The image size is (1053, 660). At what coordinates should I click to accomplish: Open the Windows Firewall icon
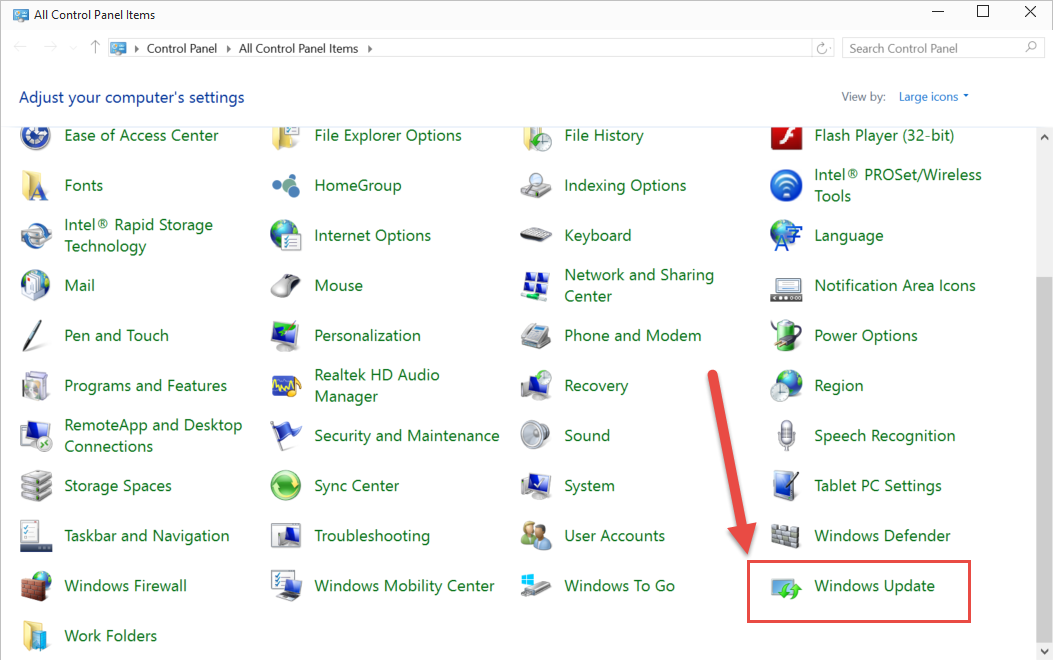(36, 586)
